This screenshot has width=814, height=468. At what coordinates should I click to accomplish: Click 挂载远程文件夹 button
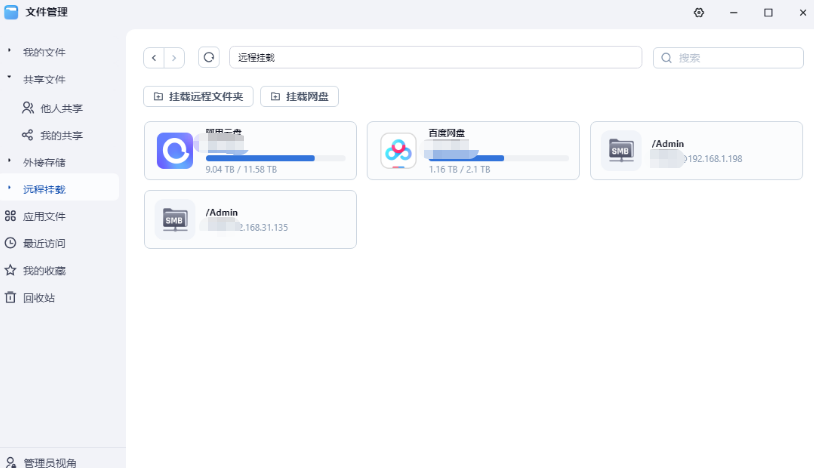[x=198, y=97]
